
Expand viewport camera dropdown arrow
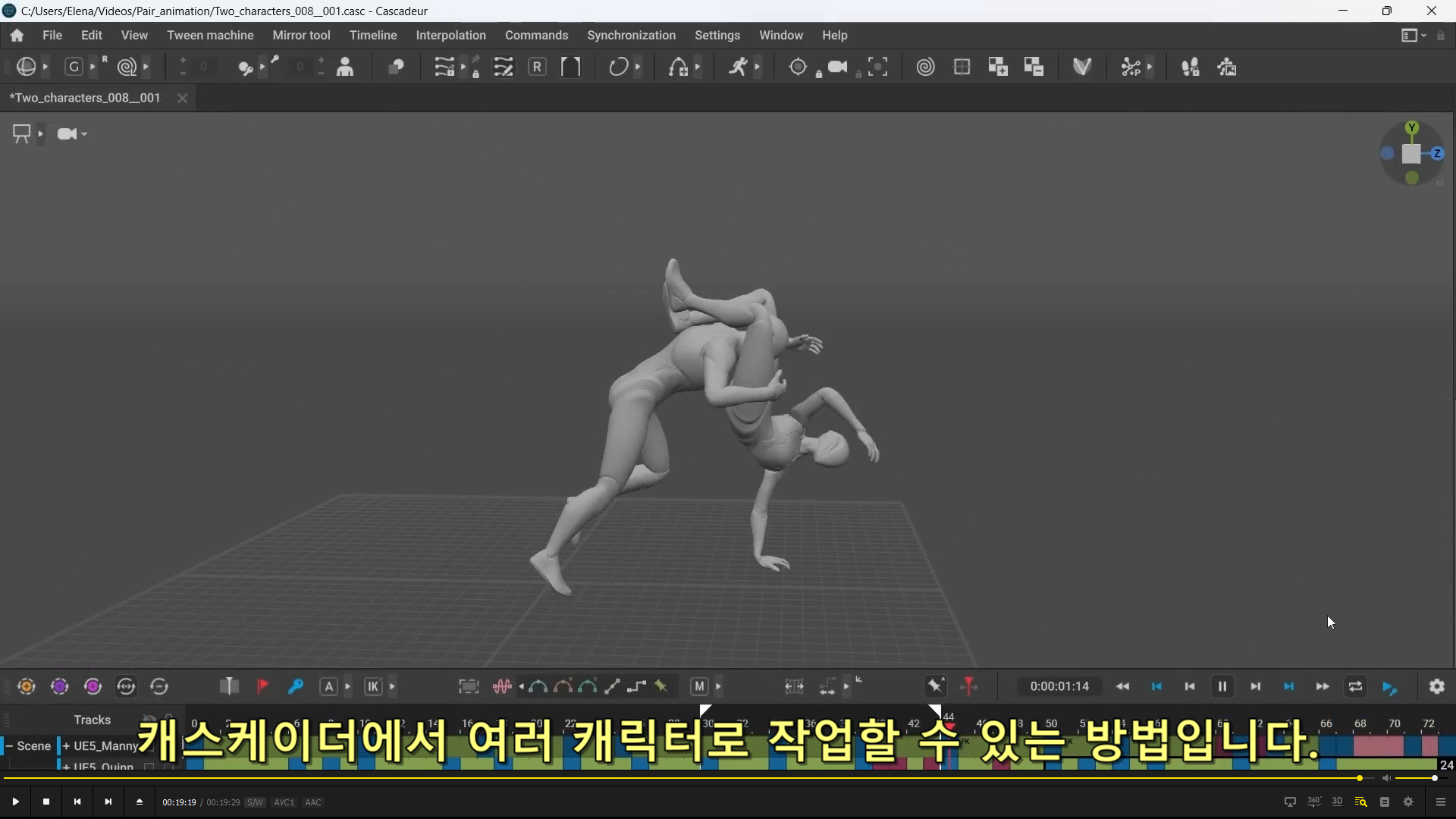(x=84, y=134)
